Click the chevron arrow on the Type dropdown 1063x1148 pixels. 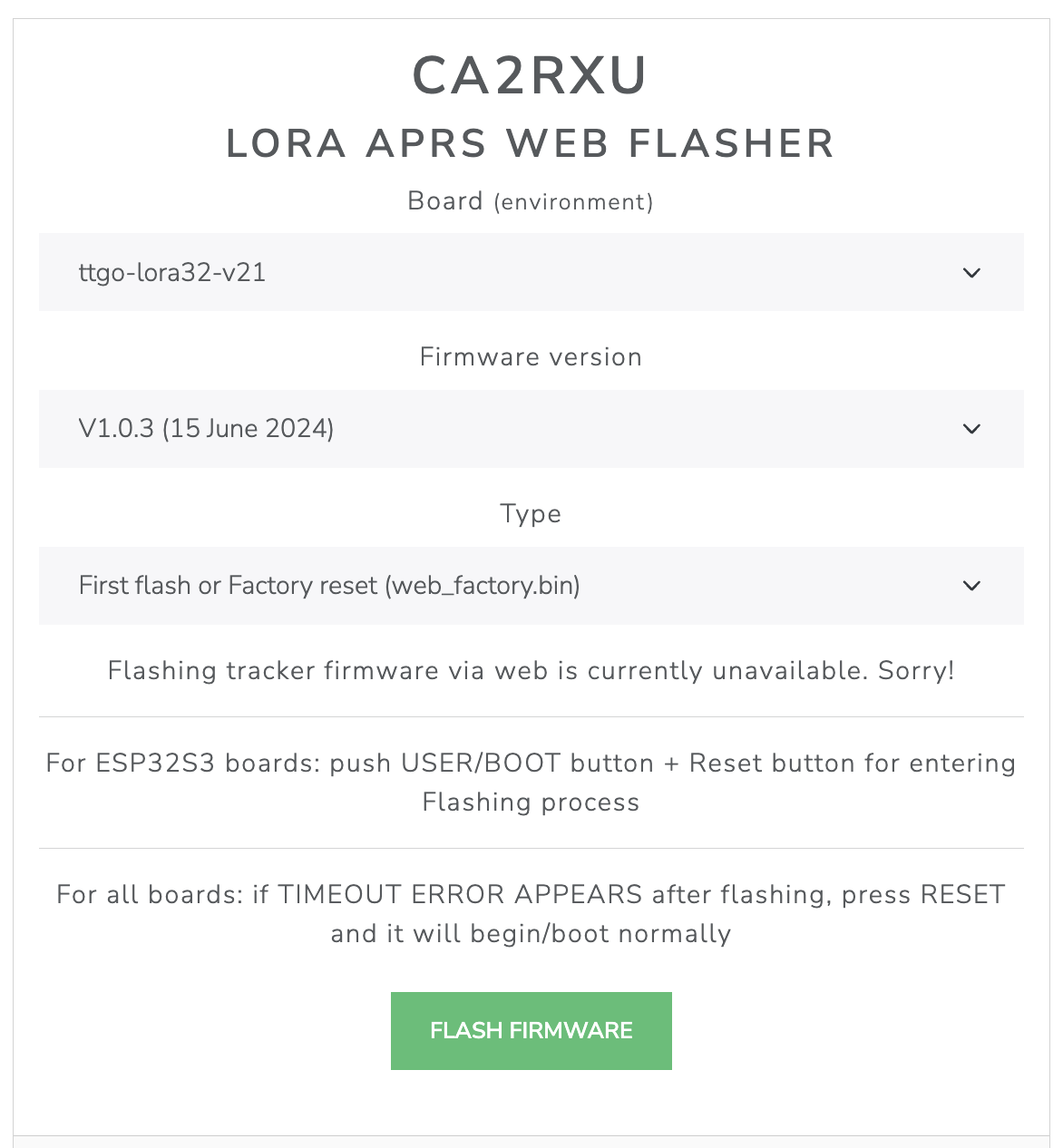coord(971,586)
